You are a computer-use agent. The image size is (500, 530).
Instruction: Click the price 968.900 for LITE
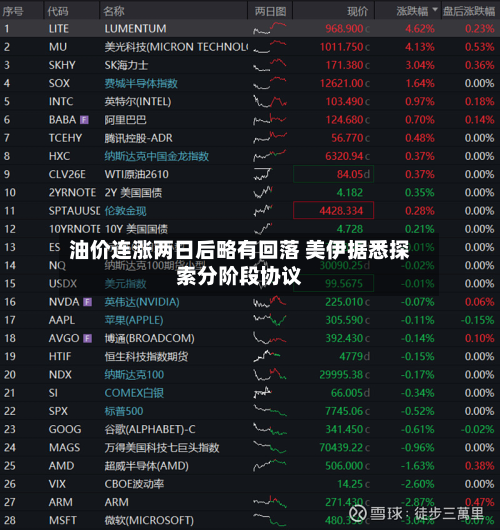click(344, 28)
